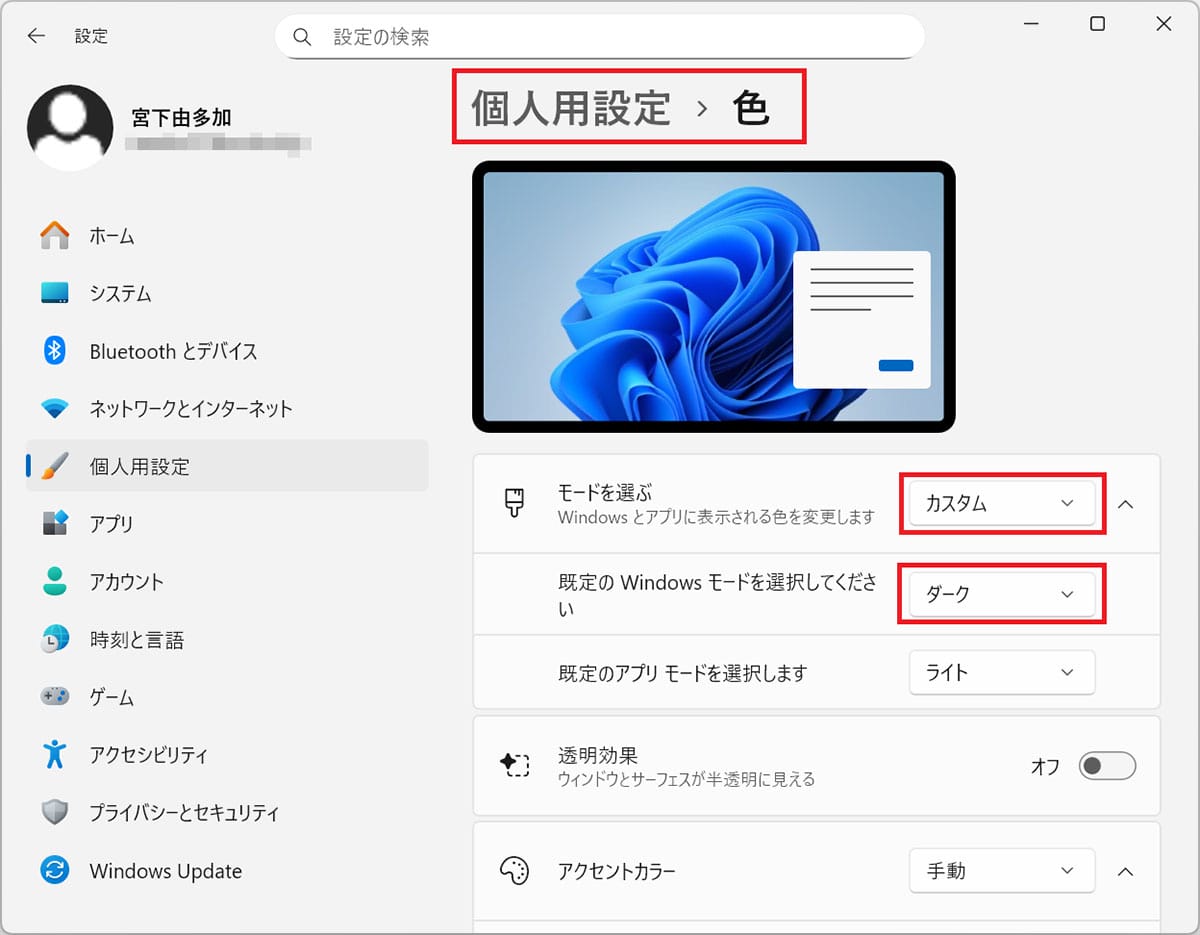
Task: Change the アクセントカラー dropdown from 手動
Action: tap(1001, 871)
